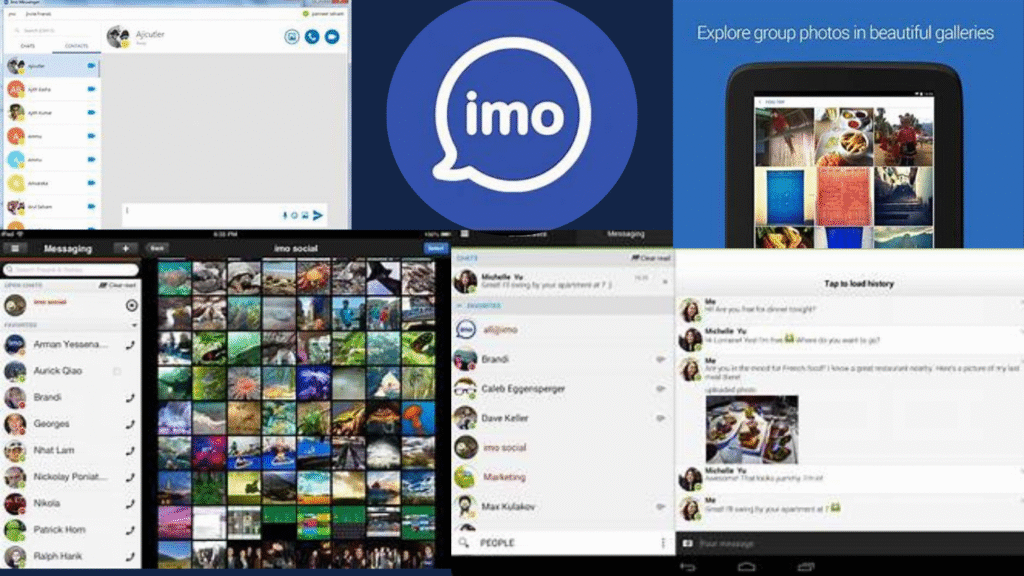1024x576 pixels.
Task: Toggle the eye icon next to Brandi
Action: point(659,358)
